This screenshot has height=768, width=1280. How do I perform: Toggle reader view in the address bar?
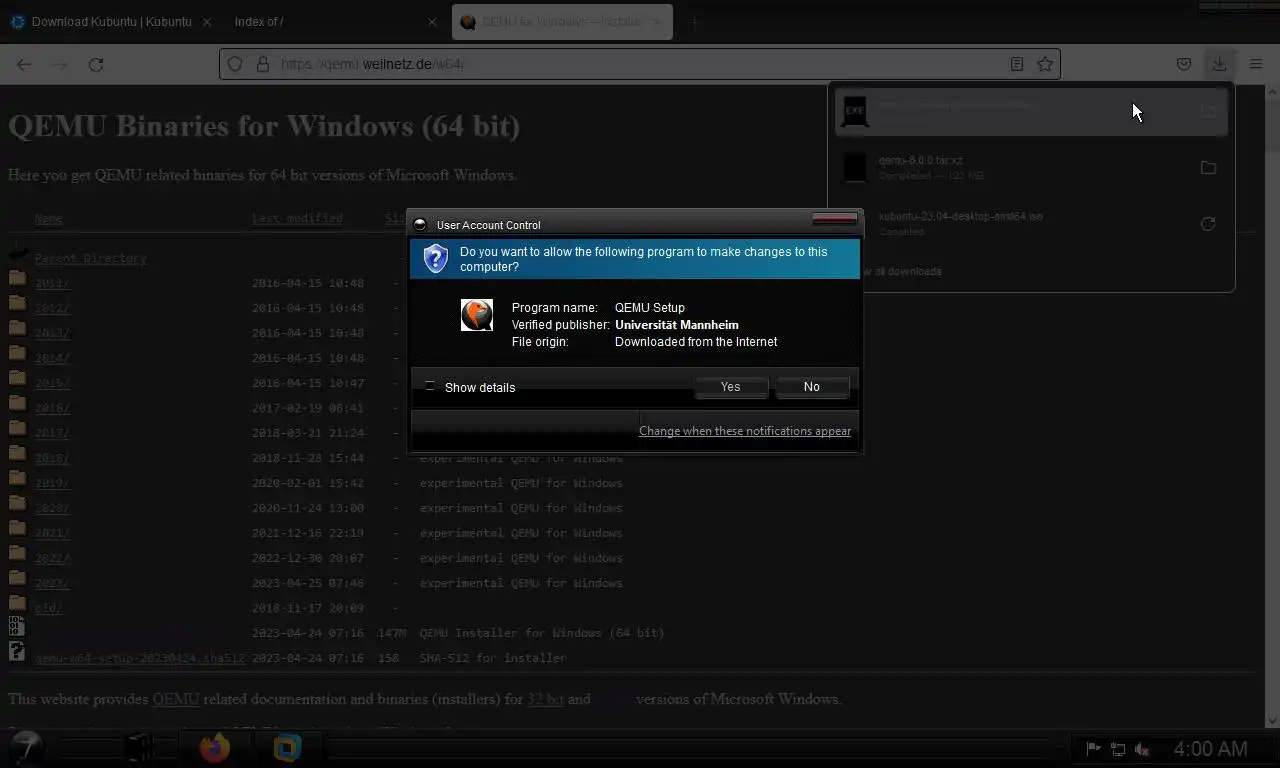pos(1016,64)
